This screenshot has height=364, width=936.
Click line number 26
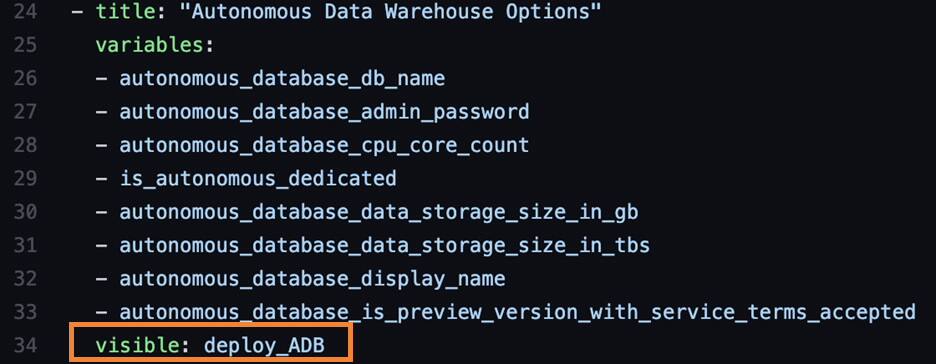click(24, 78)
